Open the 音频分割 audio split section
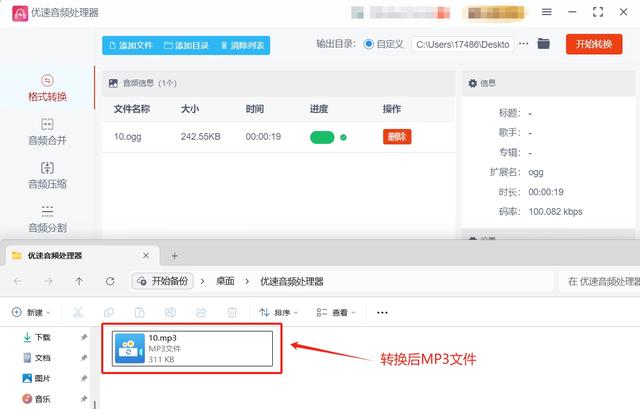 click(47, 219)
